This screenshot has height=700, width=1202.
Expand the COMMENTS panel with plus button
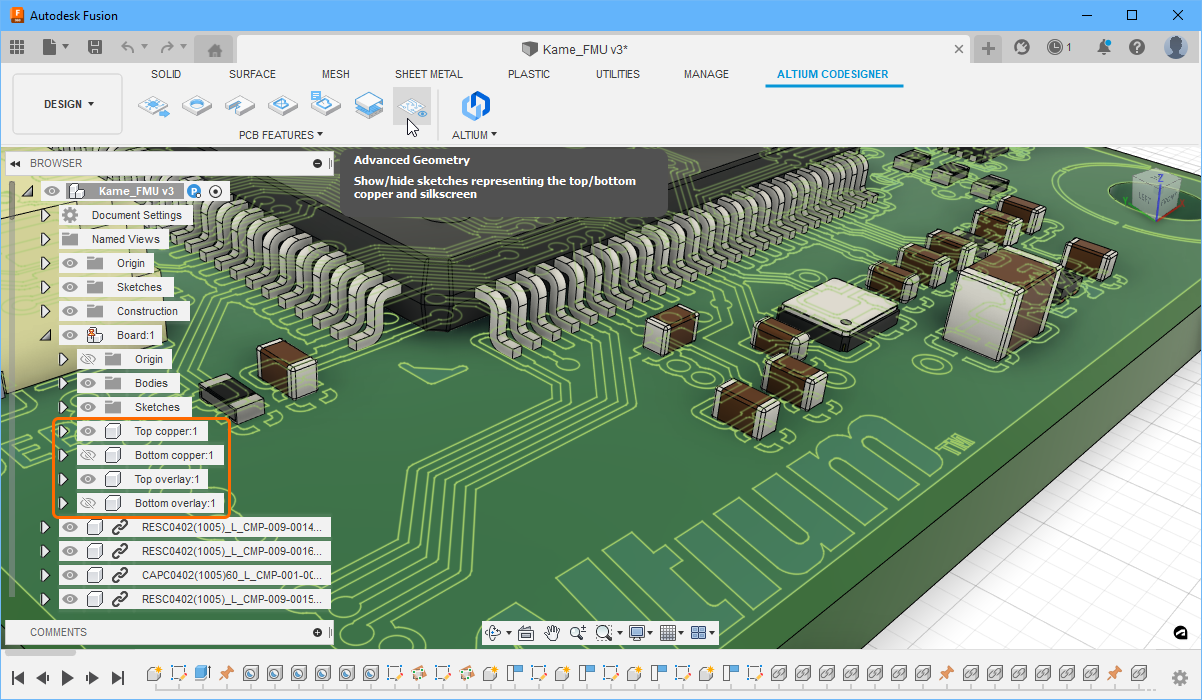pyautogui.click(x=317, y=632)
